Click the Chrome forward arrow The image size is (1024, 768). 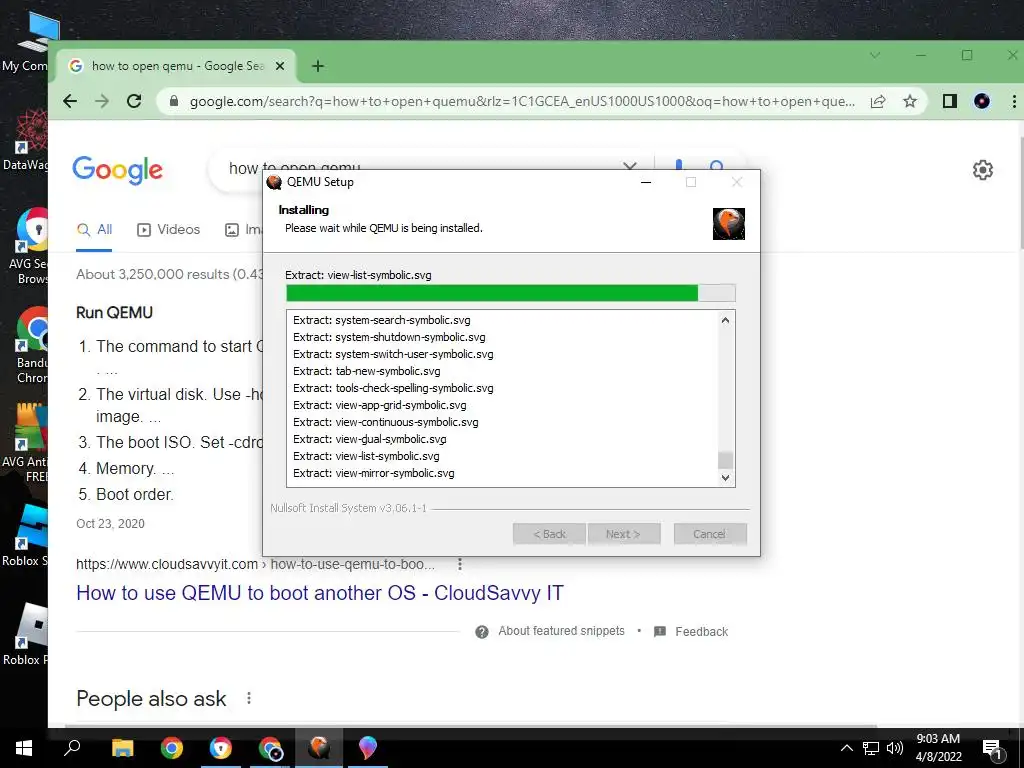[x=102, y=101]
